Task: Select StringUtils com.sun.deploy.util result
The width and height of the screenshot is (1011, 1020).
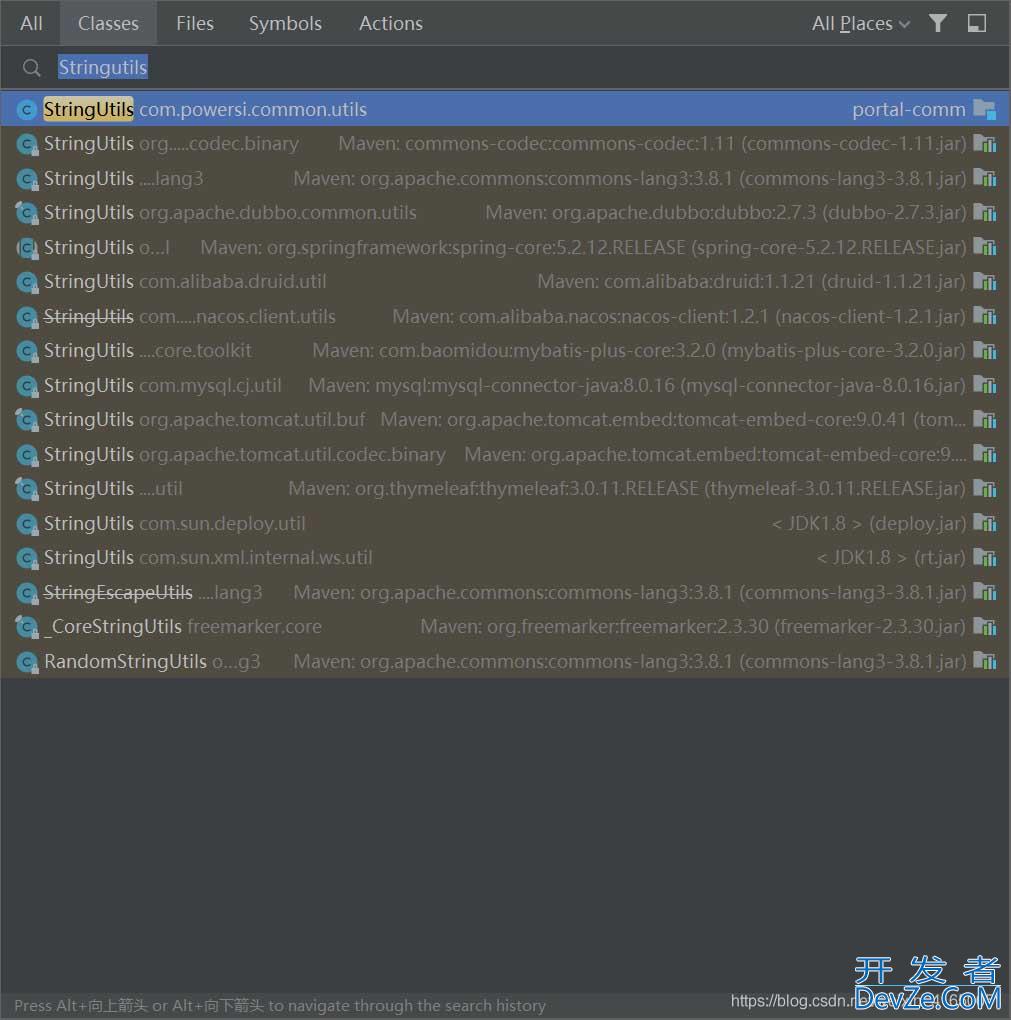Action: point(506,523)
